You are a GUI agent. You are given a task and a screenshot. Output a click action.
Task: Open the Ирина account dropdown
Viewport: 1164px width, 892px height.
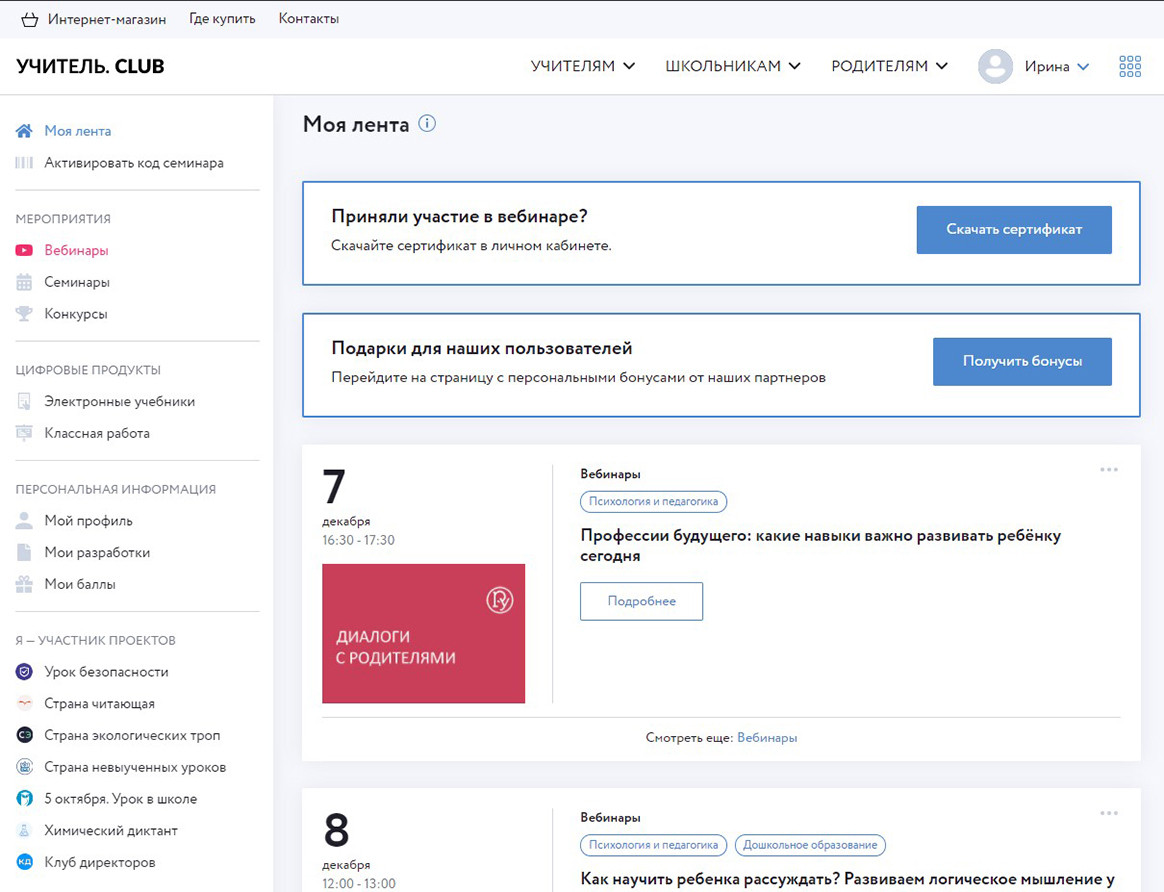[x=1056, y=67]
